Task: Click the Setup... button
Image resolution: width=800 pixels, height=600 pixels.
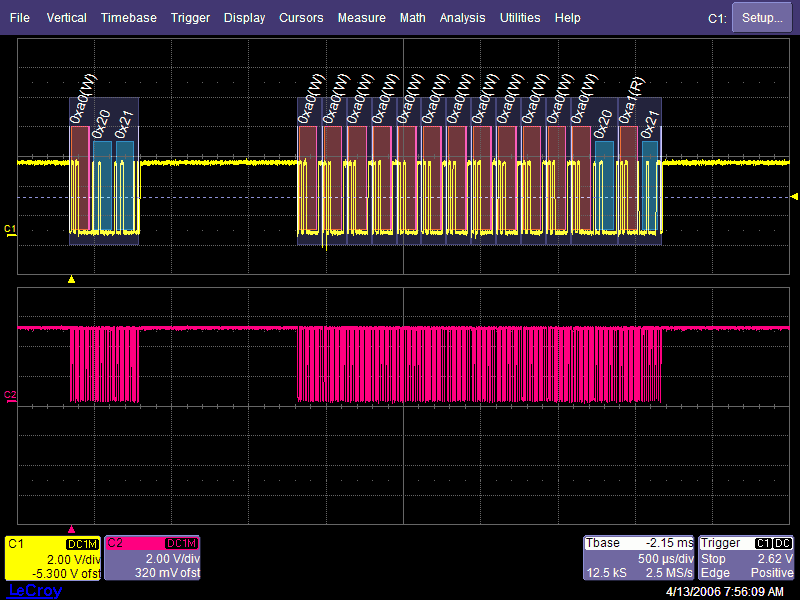Action: pyautogui.click(x=762, y=18)
